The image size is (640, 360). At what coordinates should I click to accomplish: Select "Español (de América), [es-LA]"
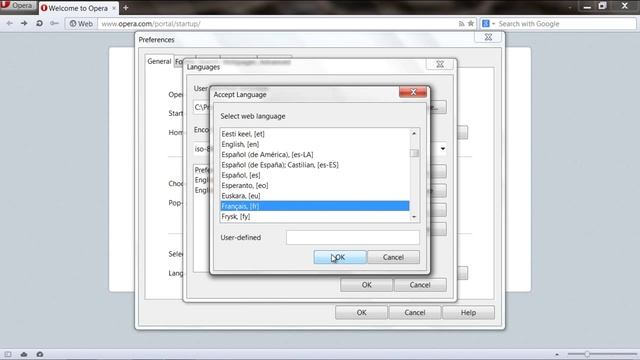coord(314,155)
